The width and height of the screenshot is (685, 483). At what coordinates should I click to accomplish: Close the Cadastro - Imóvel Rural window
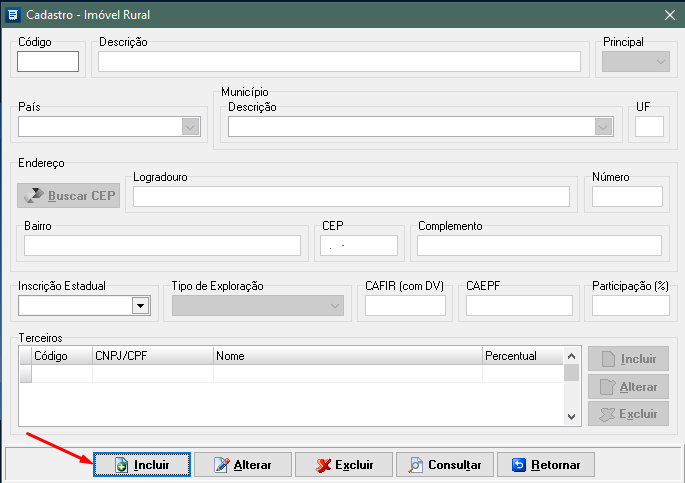tap(669, 14)
